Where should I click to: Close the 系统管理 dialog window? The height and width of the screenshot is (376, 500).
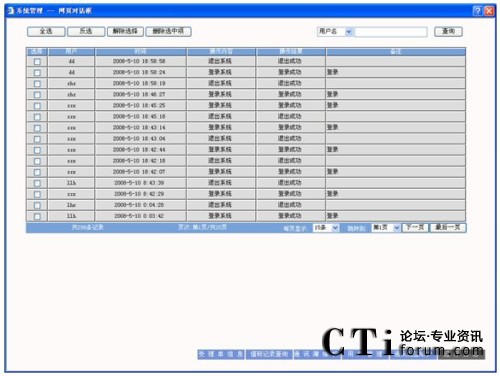(489, 11)
